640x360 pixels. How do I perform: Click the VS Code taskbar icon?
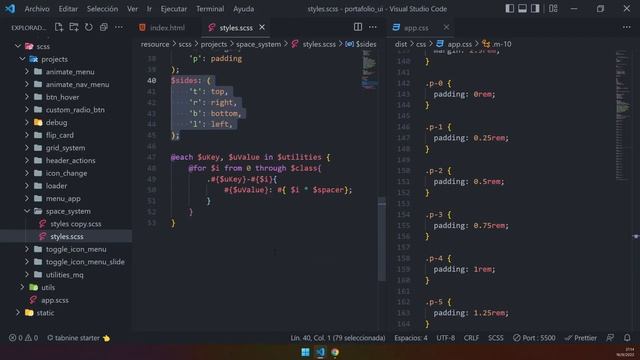pyautogui.click(x=320, y=352)
